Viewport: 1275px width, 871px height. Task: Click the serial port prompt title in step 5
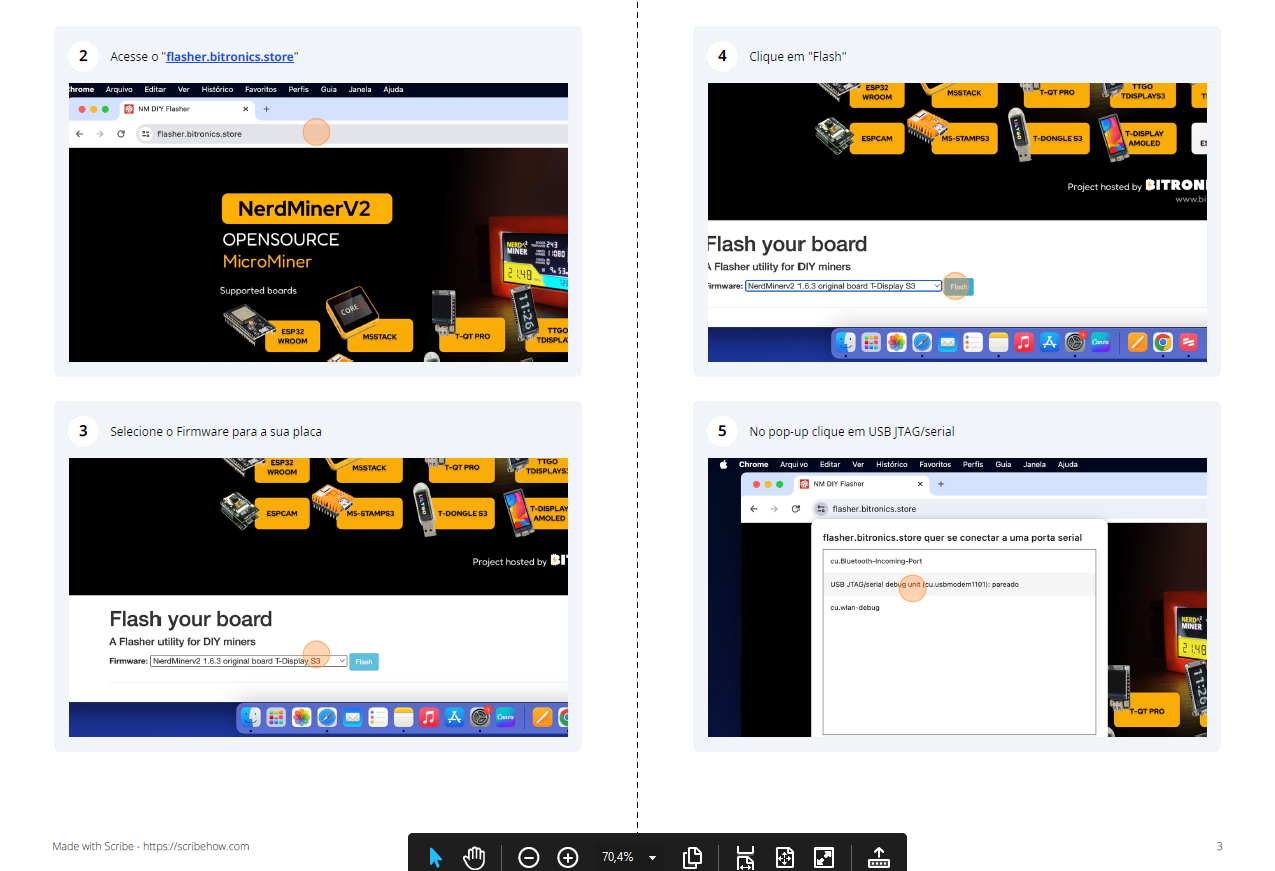[952, 537]
